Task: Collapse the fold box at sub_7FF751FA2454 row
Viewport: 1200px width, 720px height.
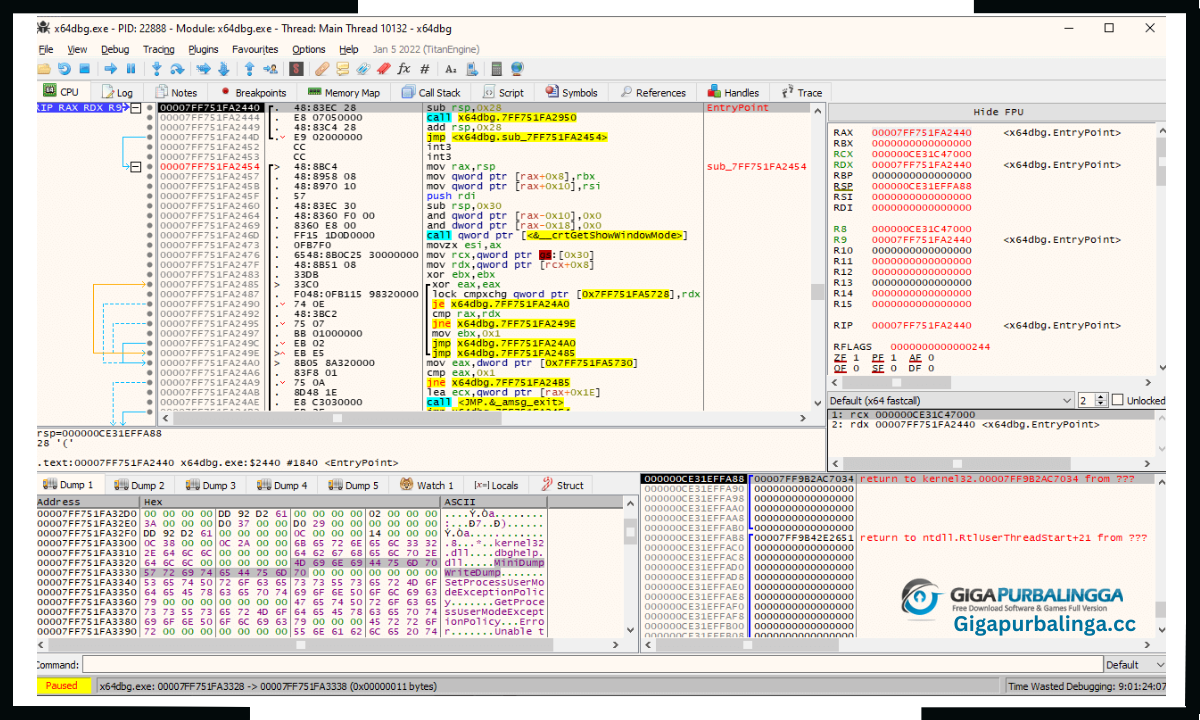Action: (137, 166)
